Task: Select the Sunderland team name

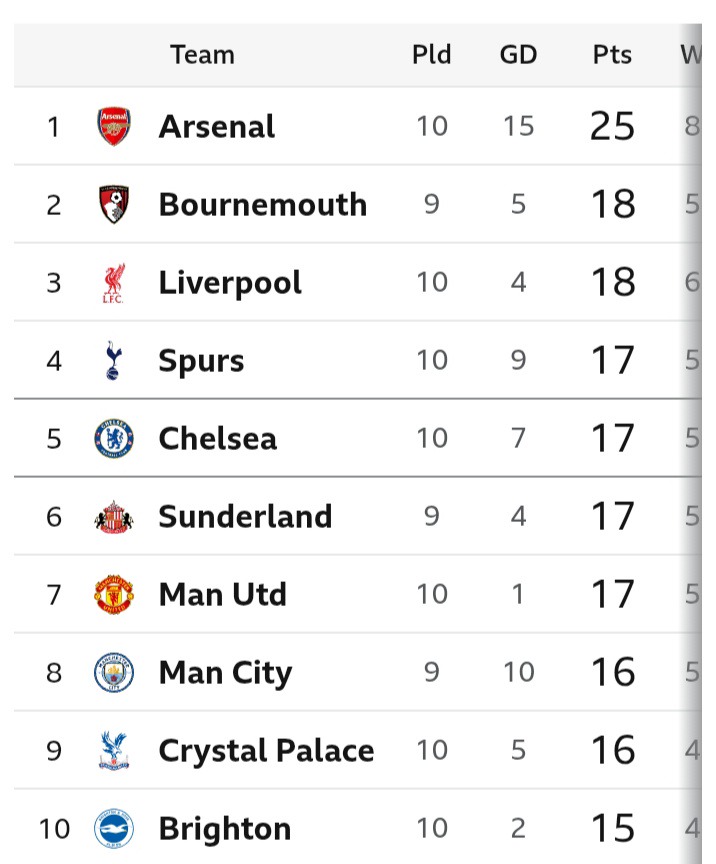Action: click(x=245, y=517)
